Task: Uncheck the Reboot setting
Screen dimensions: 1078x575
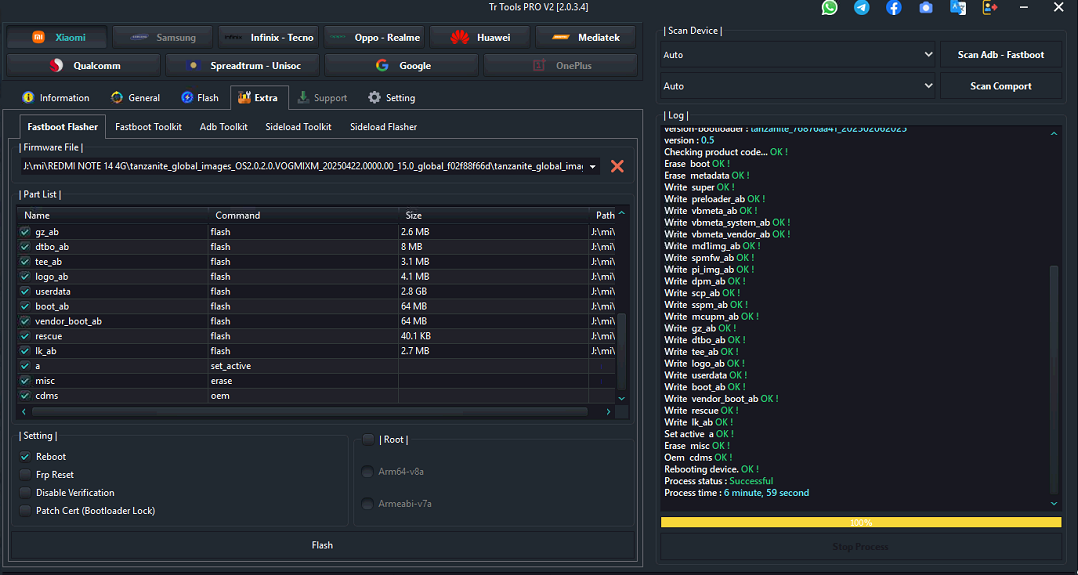Action: point(25,457)
